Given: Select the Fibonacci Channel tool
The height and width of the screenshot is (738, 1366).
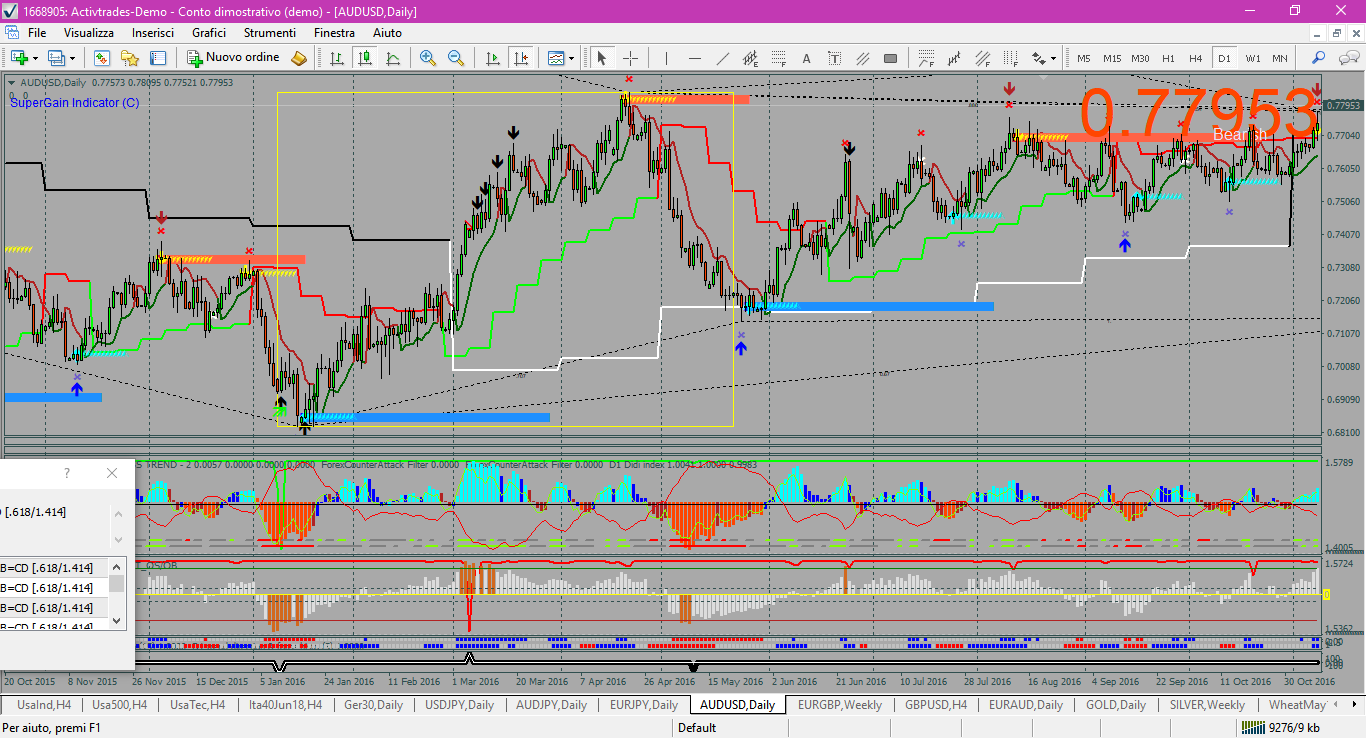Looking at the screenshot, I should click(984, 58).
